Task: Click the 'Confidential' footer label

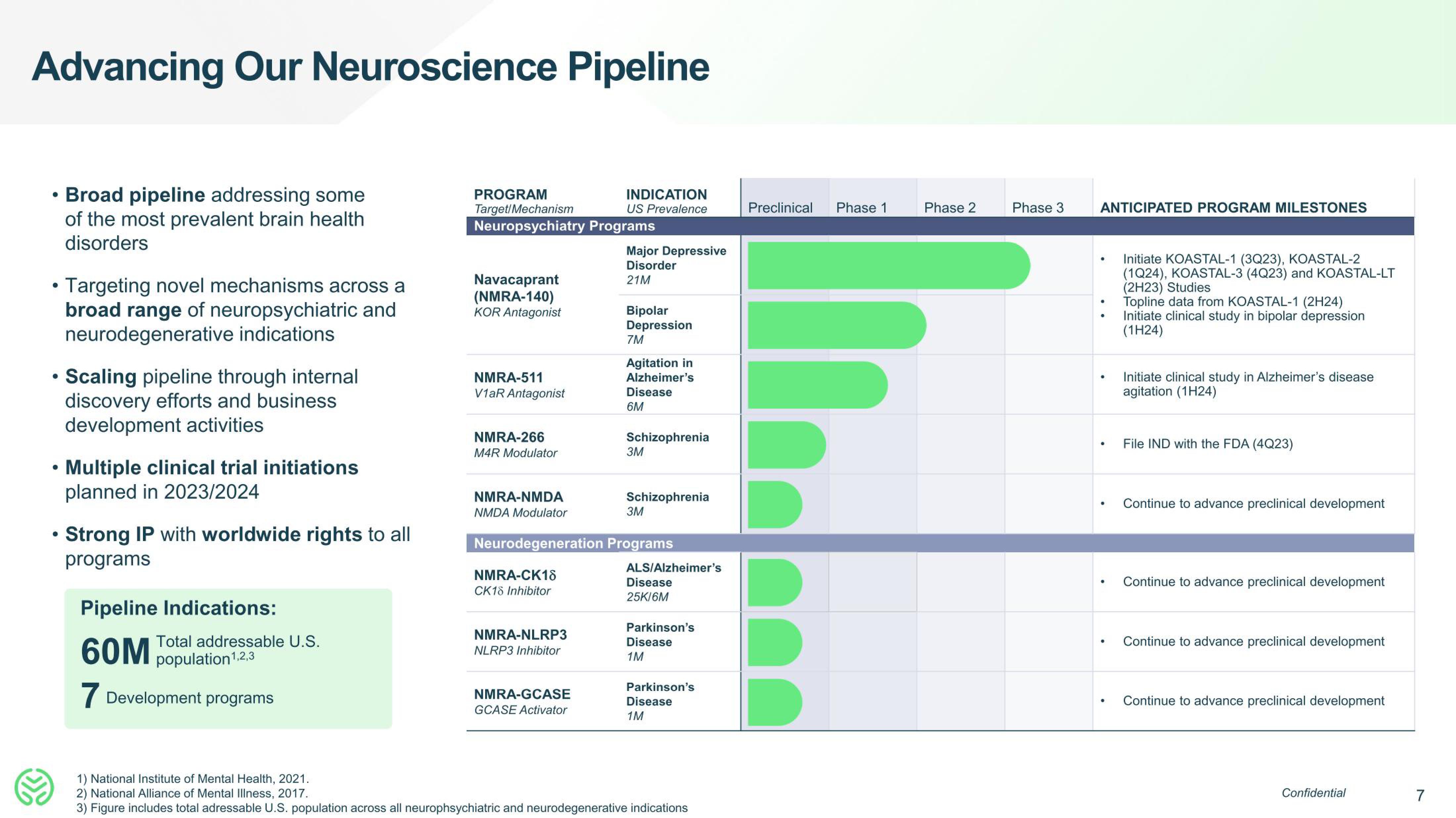Action: (x=1314, y=793)
